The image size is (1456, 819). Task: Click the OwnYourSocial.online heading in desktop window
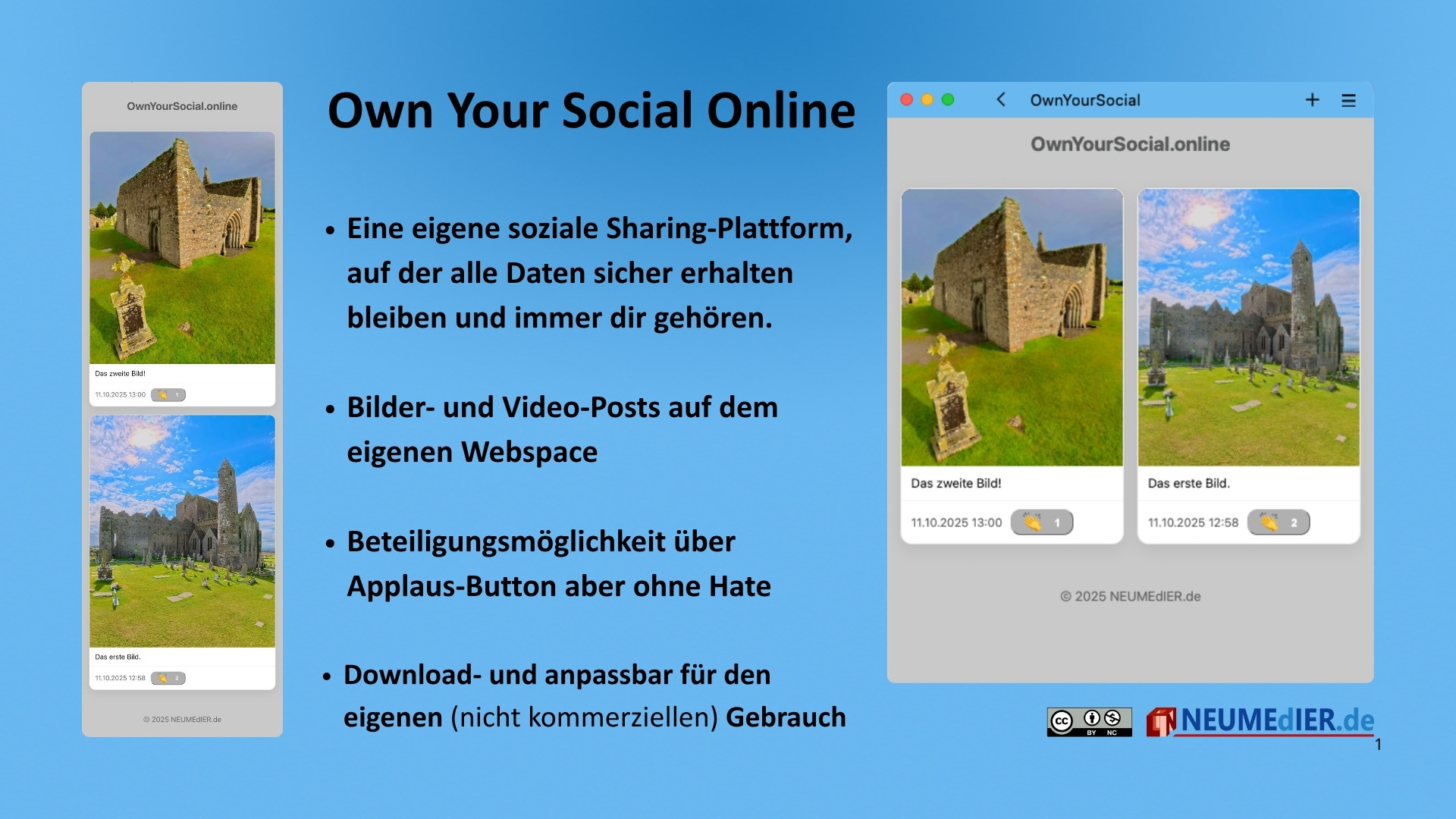click(1130, 144)
